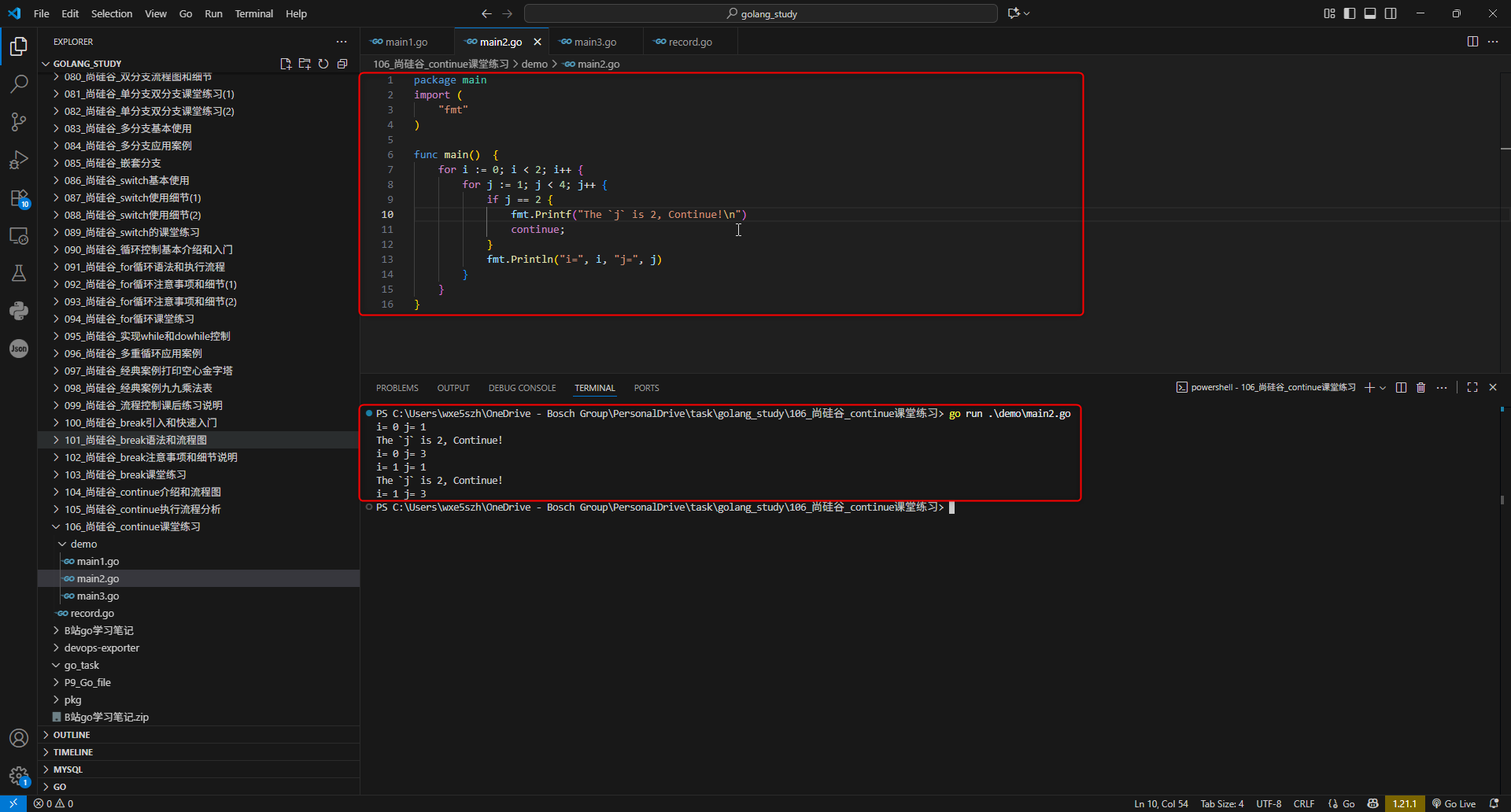1511x812 pixels.
Task: Show notifications bell in status bar
Action: [x=1494, y=803]
